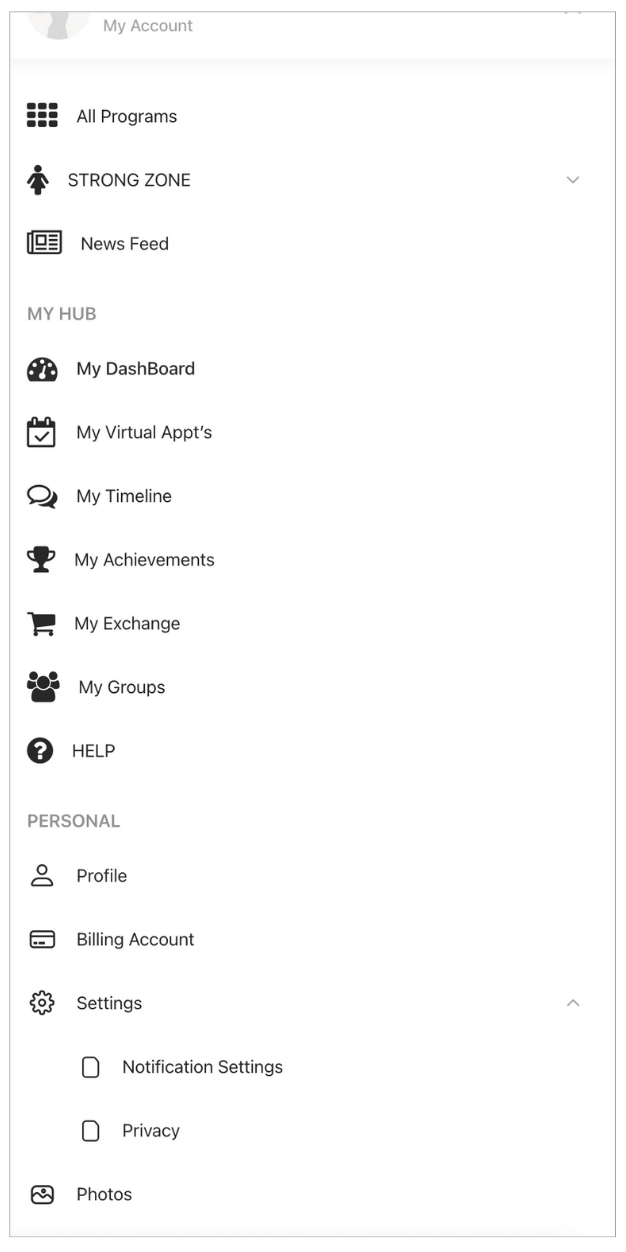Collapse the Settings submenu chevron
The height and width of the screenshot is (1252, 626).
click(x=573, y=1003)
